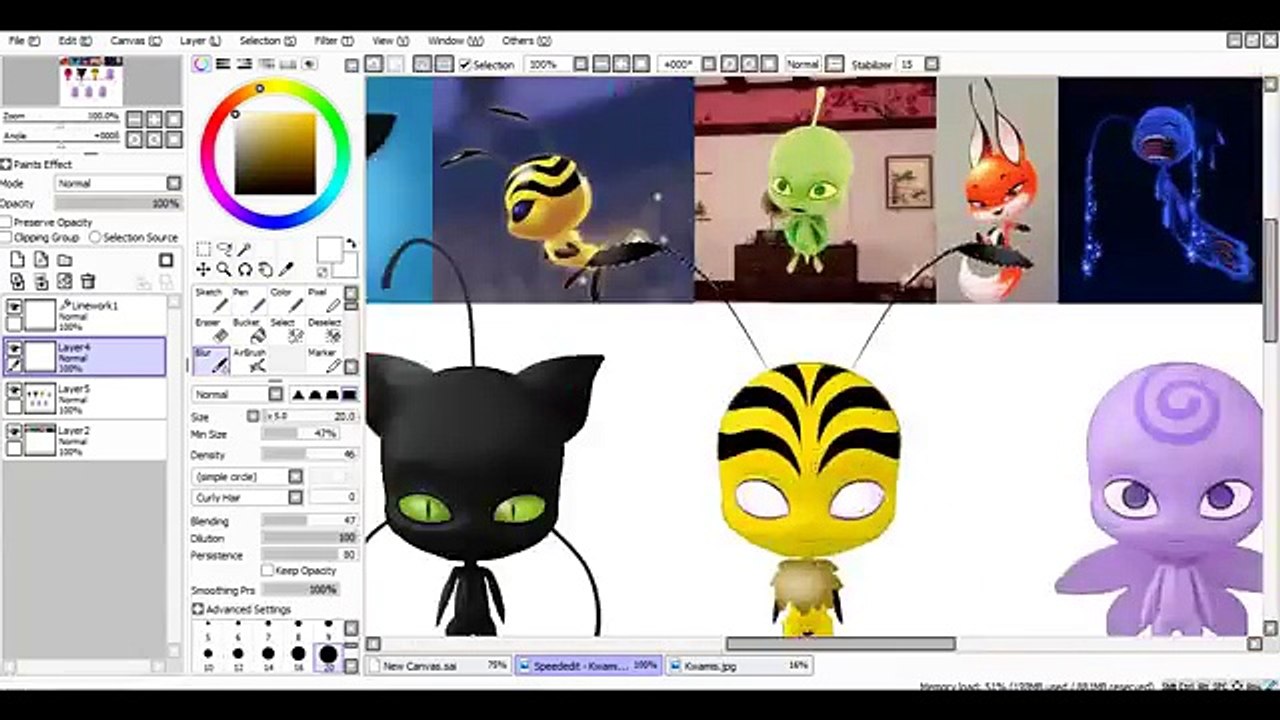Select the Color brush tool

[286, 300]
